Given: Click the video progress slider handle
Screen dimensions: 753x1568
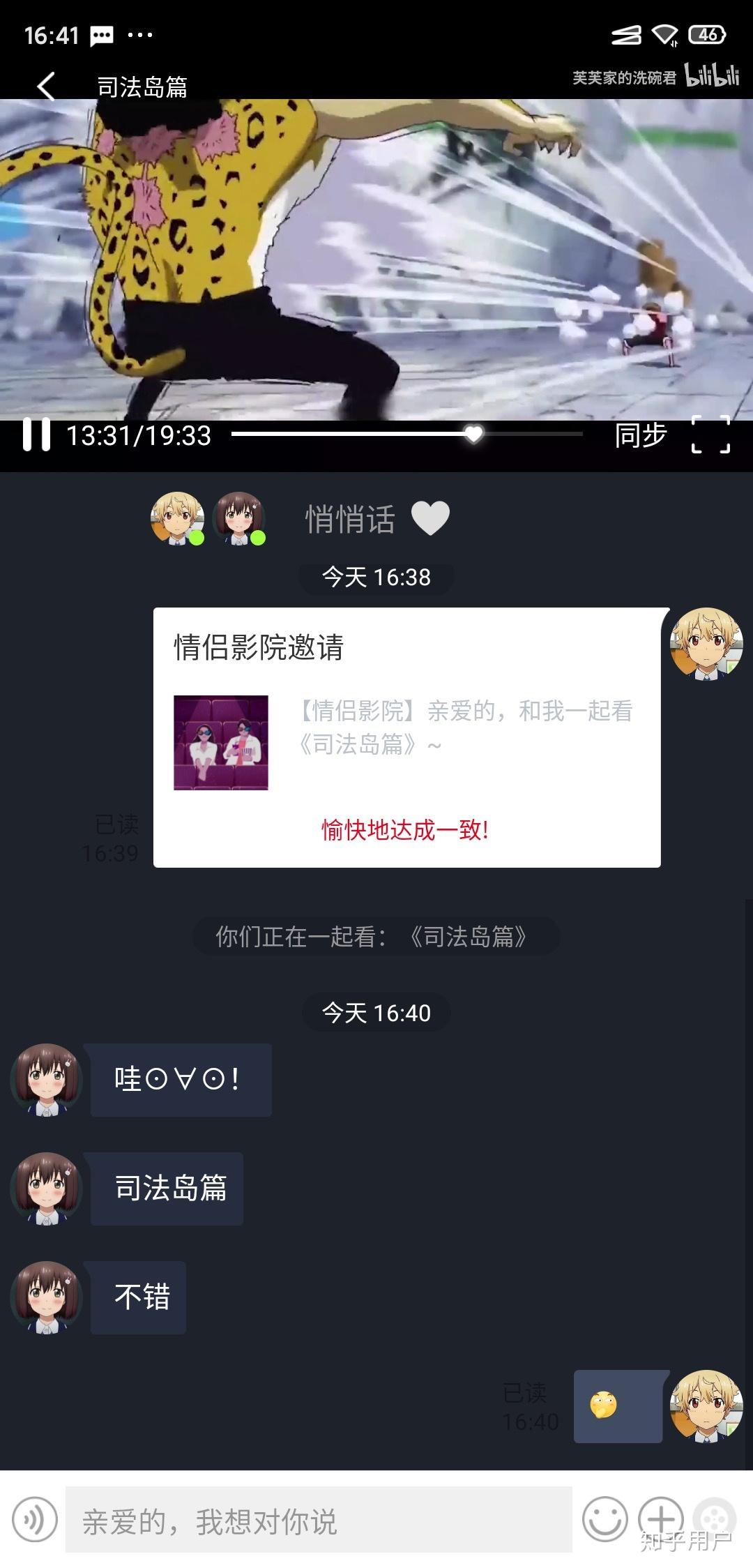Looking at the screenshot, I should pos(473,434).
